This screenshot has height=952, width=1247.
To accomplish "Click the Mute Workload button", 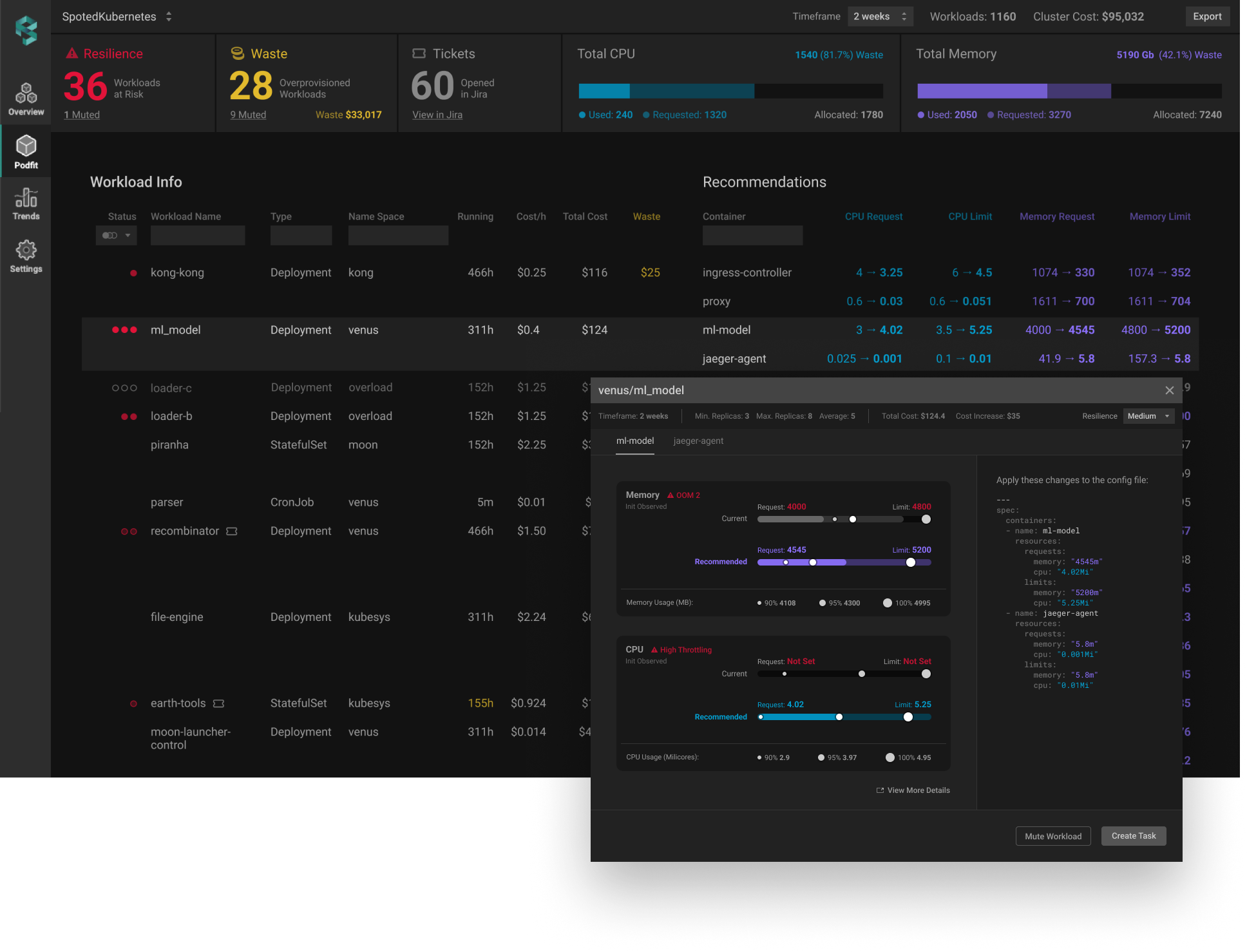I will [x=1052, y=836].
